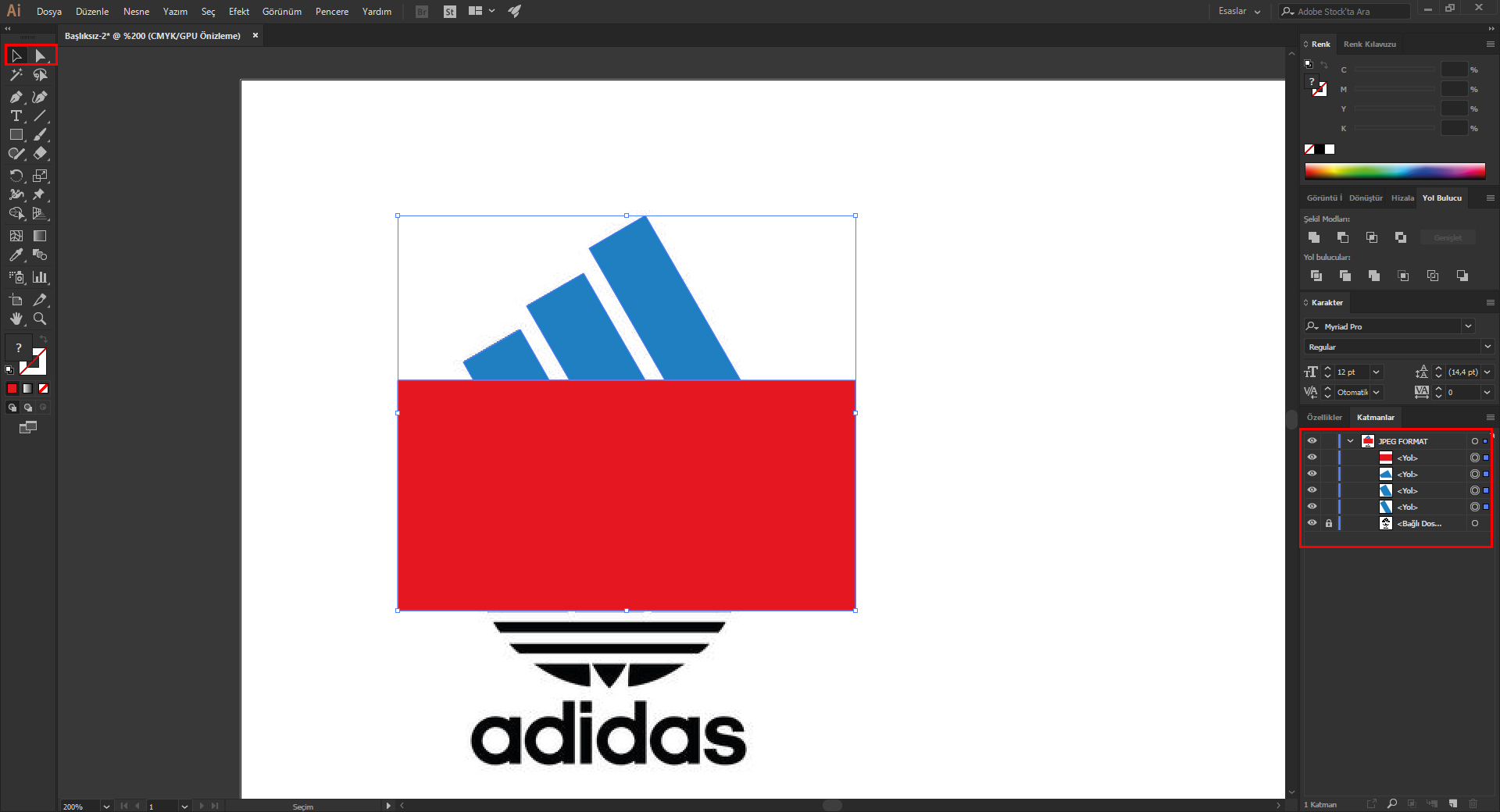Viewport: 1500px width, 812px height.
Task: Choose the Type tool
Action: click(x=16, y=116)
